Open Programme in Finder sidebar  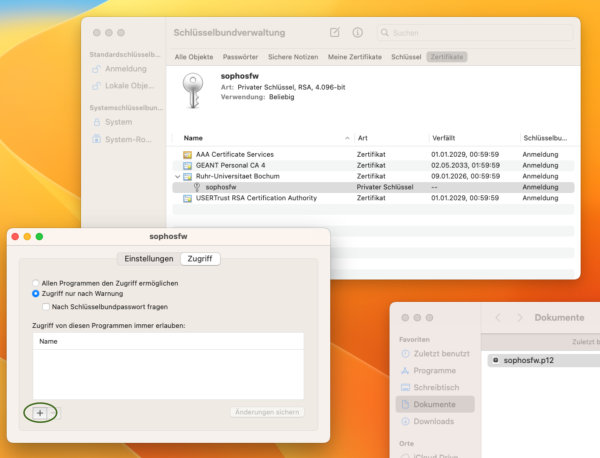coord(433,370)
